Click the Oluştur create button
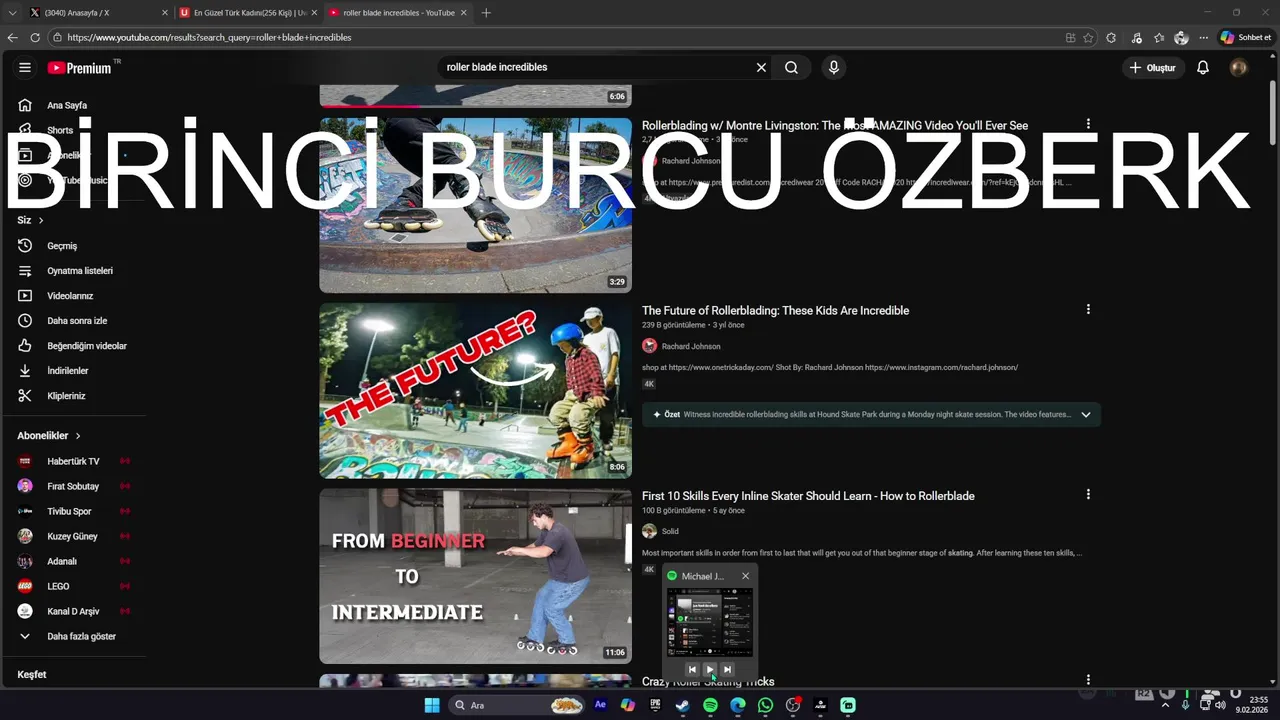The image size is (1280, 720). tap(1153, 67)
